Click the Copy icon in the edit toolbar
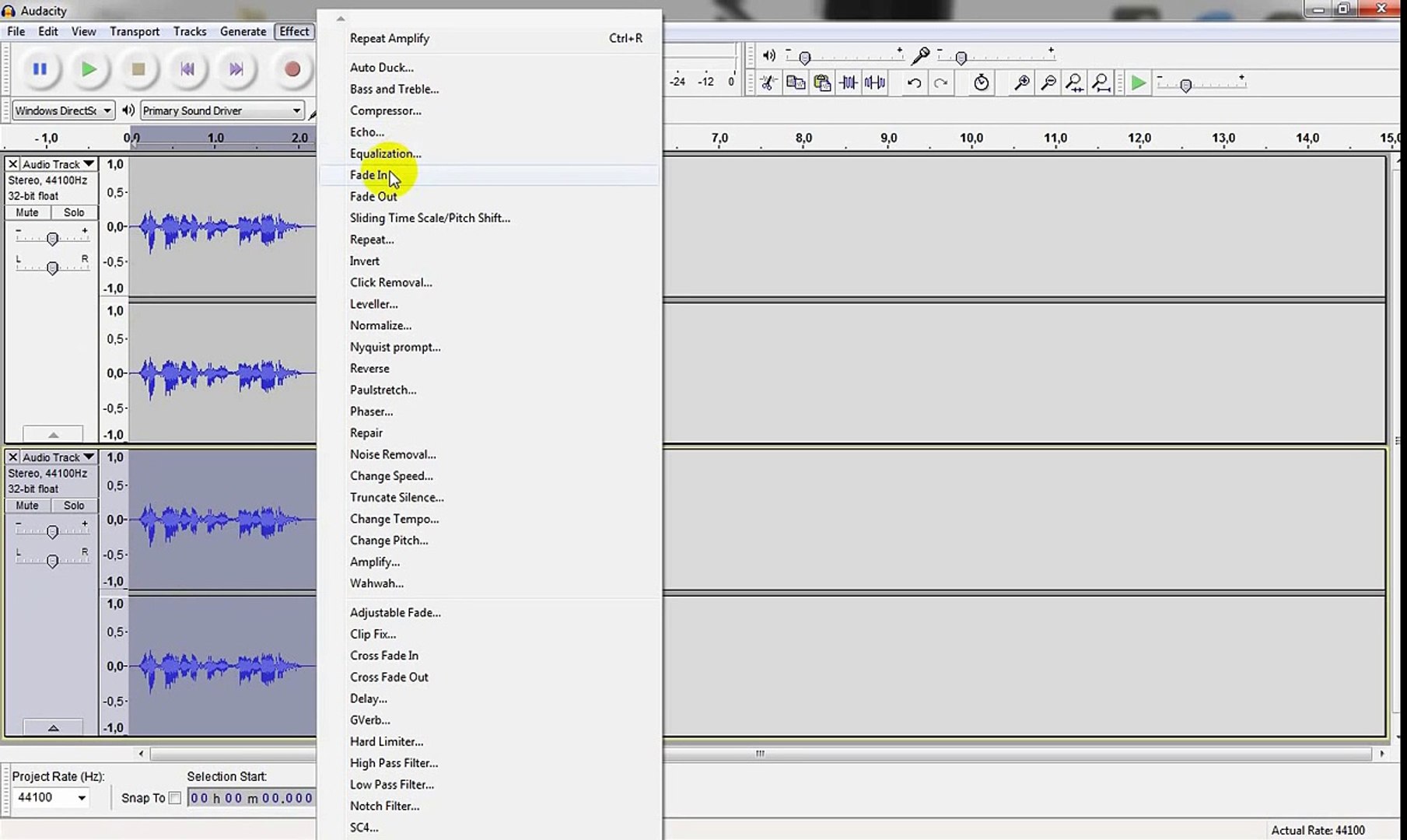This screenshot has width=1407, height=840. point(796,82)
